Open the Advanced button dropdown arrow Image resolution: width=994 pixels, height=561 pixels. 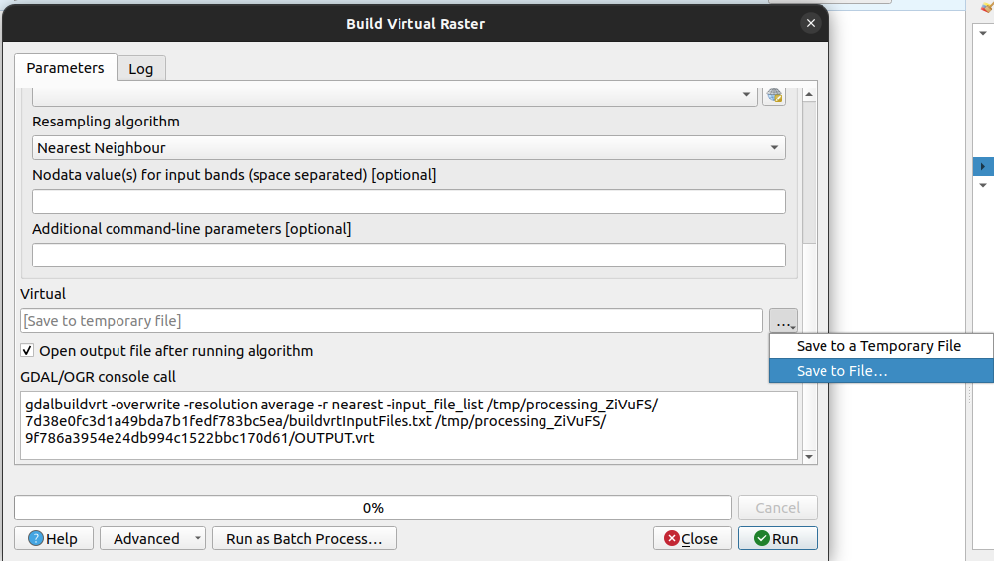pyautogui.click(x=198, y=538)
